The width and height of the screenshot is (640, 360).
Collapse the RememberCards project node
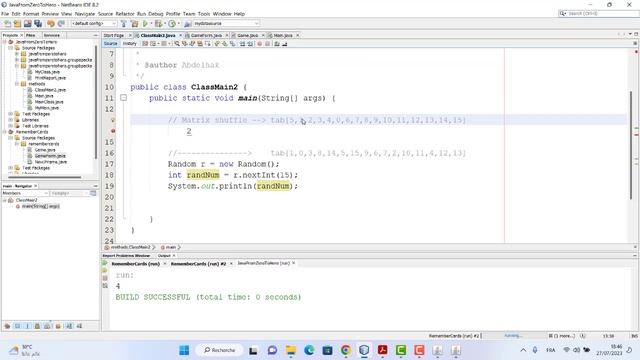4,132
